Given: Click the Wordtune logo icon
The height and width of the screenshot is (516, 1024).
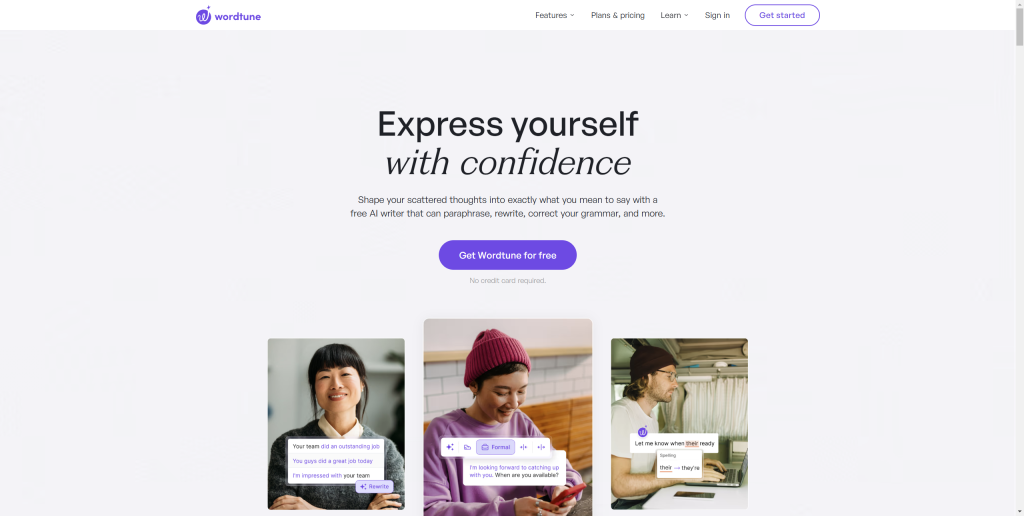Looking at the screenshot, I should (203, 16).
